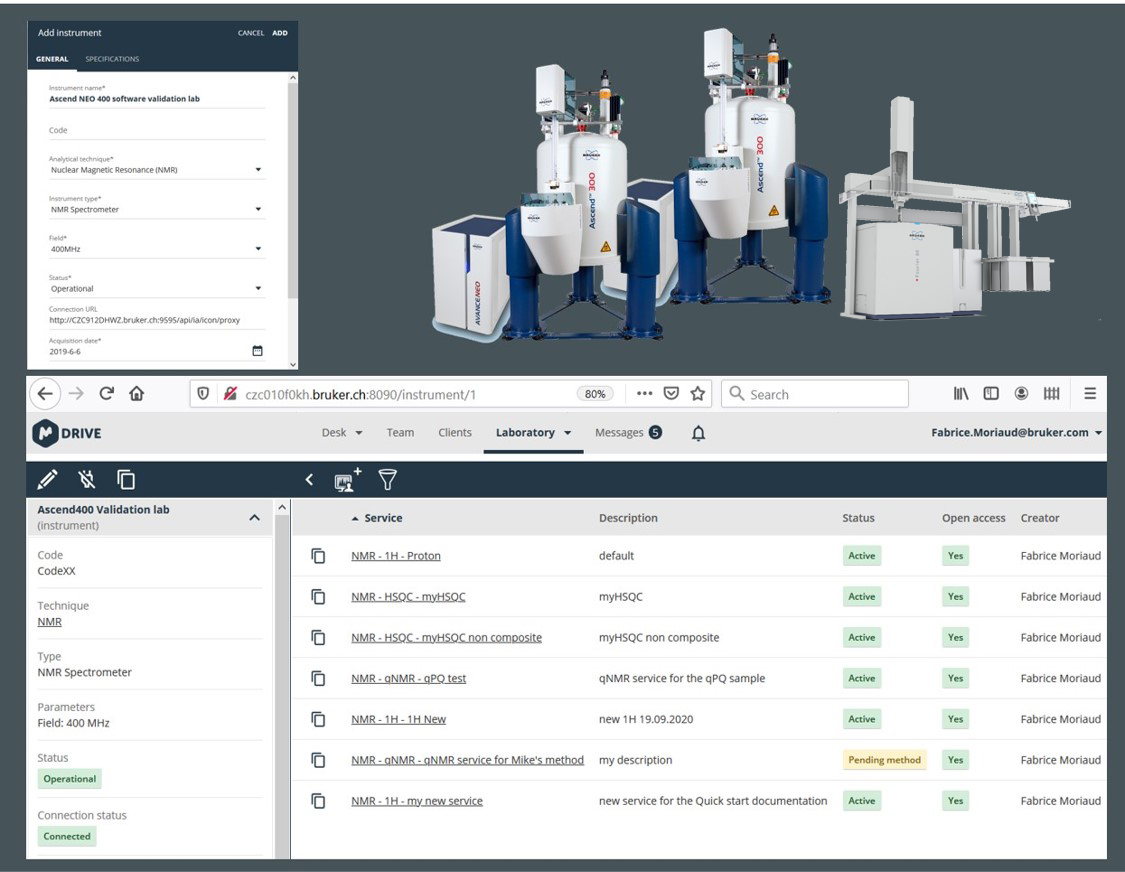Click the Pending method status badge
The width and height of the screenshot is (1125, 872).
point(884,760)
